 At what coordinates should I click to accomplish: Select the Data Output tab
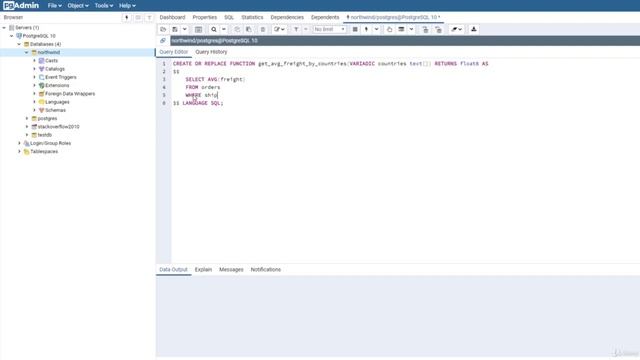pos(173,269)
